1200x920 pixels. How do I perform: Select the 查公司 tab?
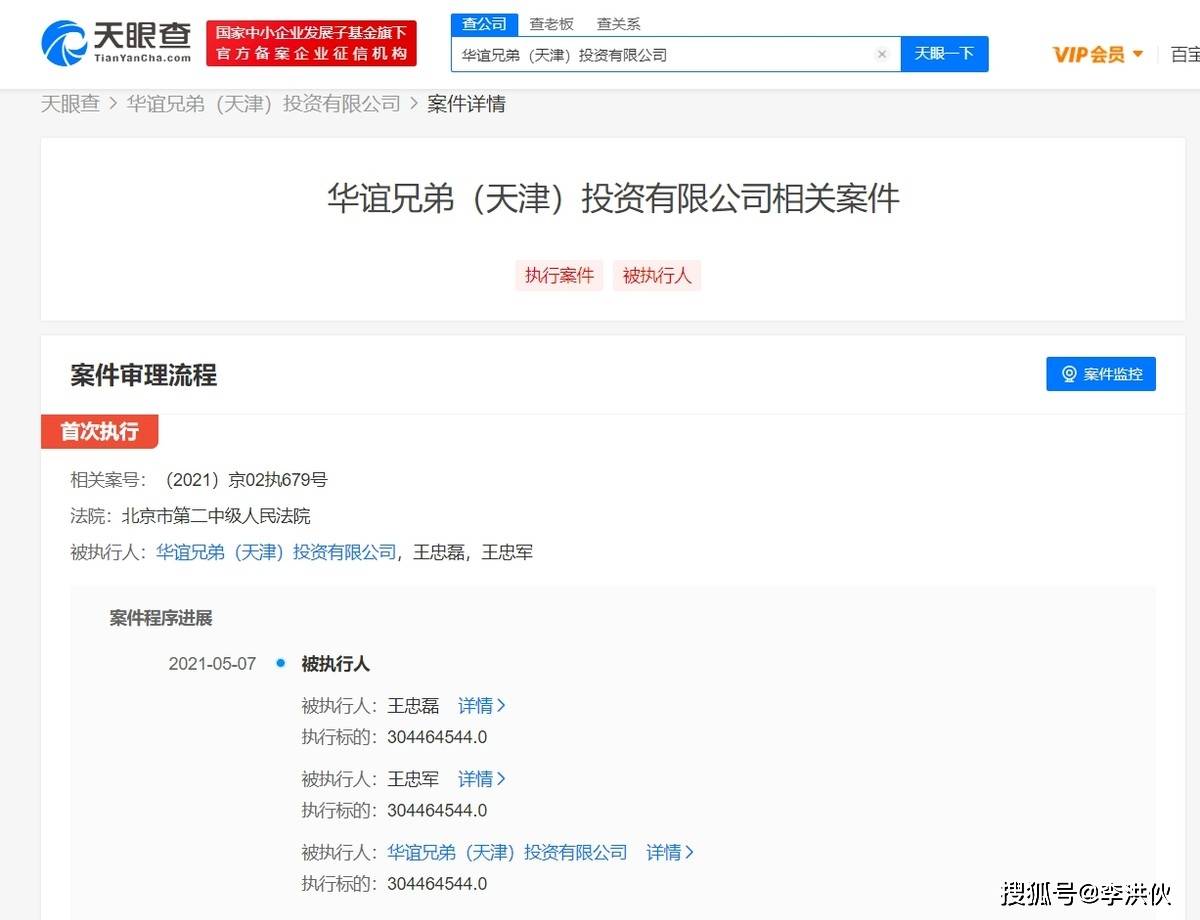[x=484, y=24]
